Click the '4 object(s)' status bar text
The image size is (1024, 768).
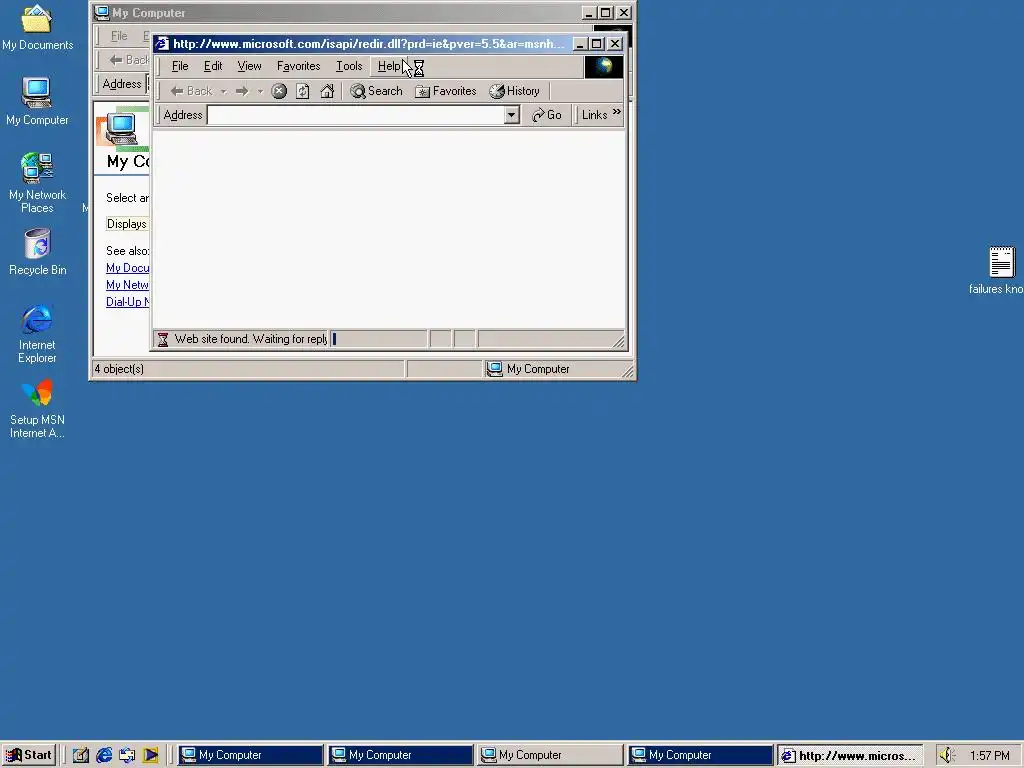119,369
